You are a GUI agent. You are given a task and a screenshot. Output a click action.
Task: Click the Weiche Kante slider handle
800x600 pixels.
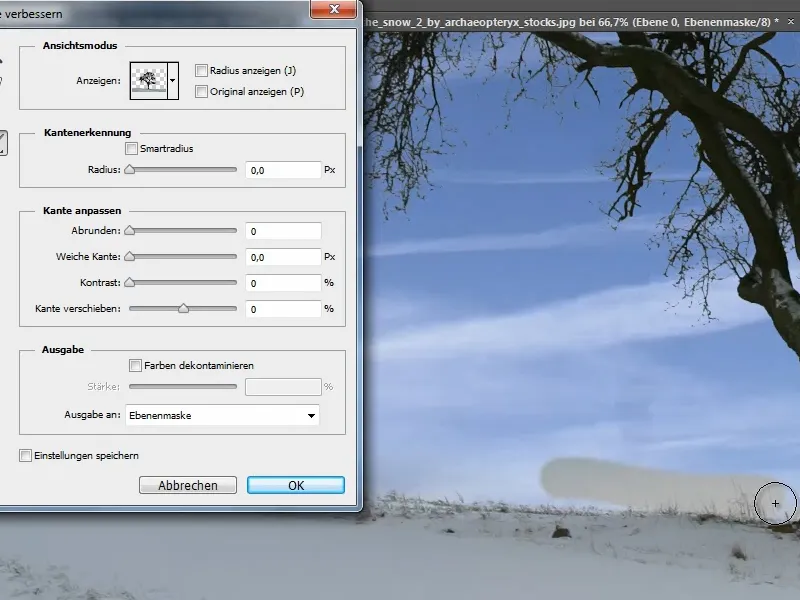[x=130, y=256]
